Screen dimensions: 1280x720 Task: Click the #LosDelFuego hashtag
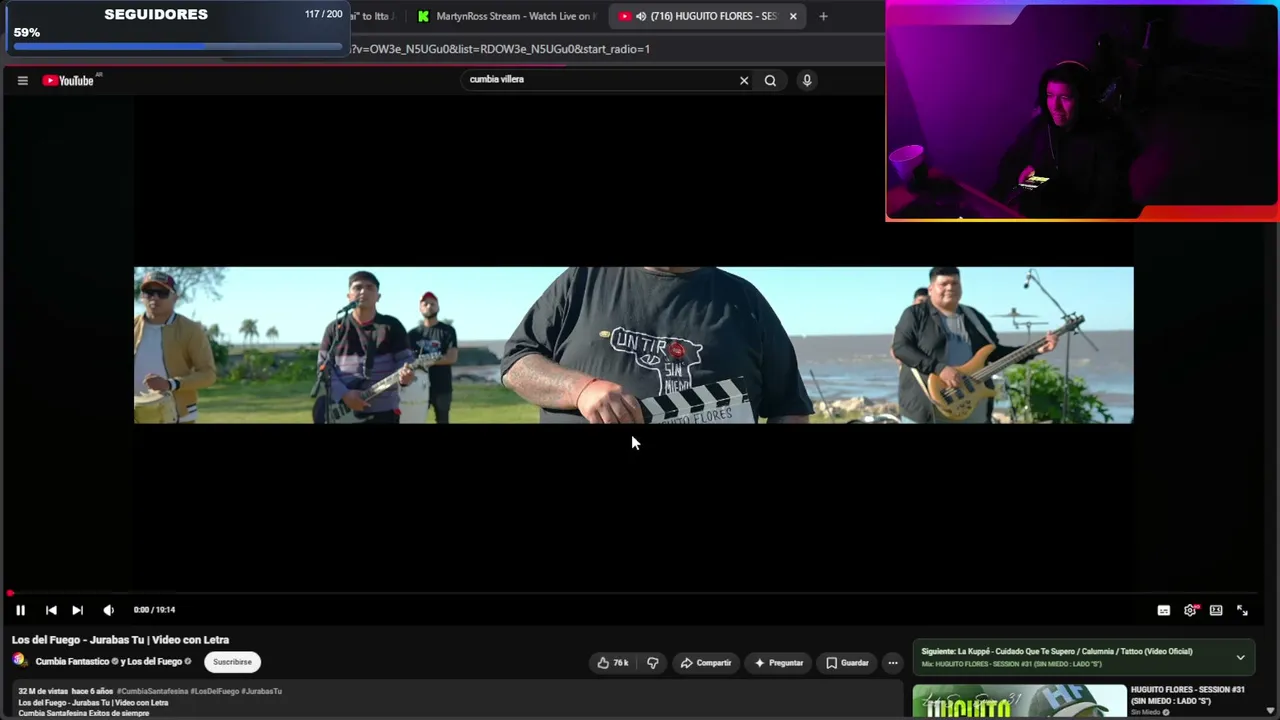click(214, 691)
